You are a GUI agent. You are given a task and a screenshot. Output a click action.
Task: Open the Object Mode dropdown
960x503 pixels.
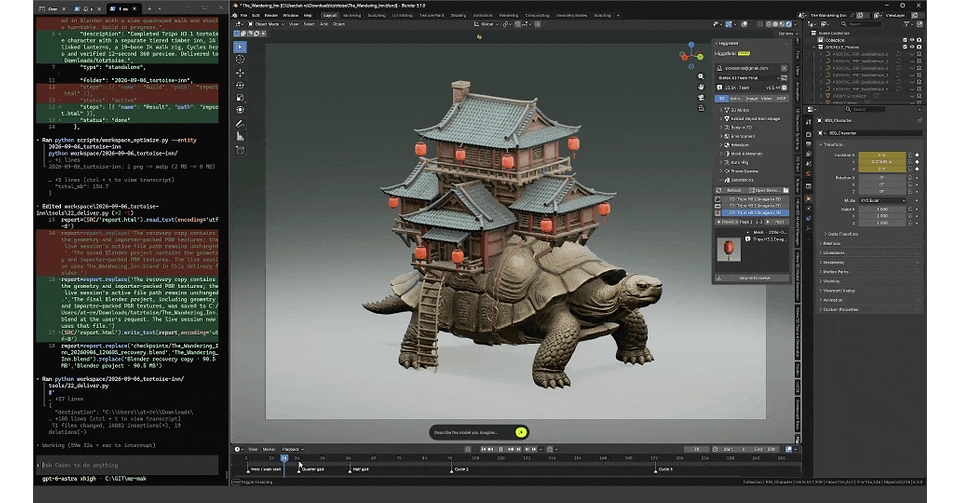[267, 24]
